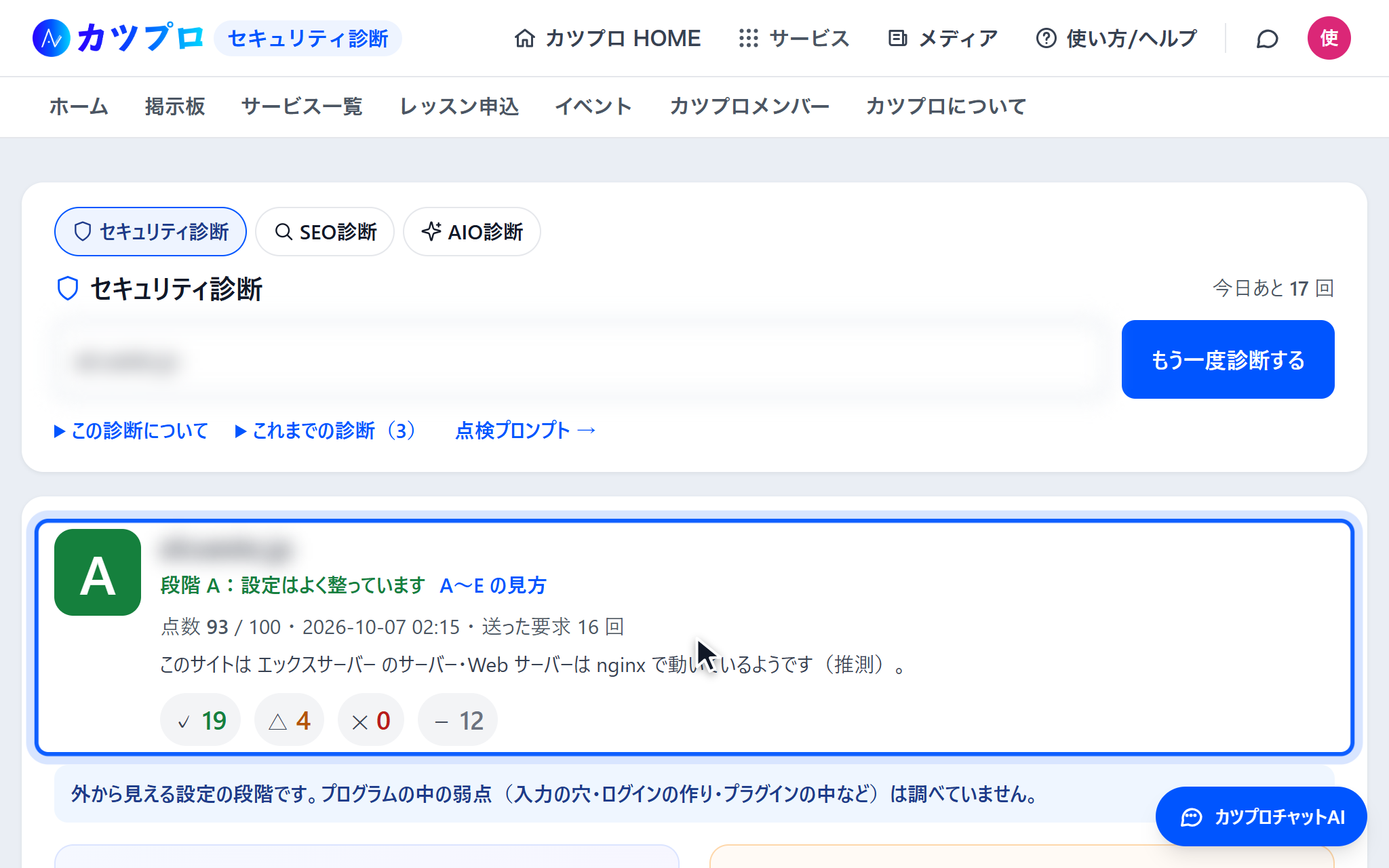
Task: Switch to the AIO診断 tab
Action: [x=472, y=232]
